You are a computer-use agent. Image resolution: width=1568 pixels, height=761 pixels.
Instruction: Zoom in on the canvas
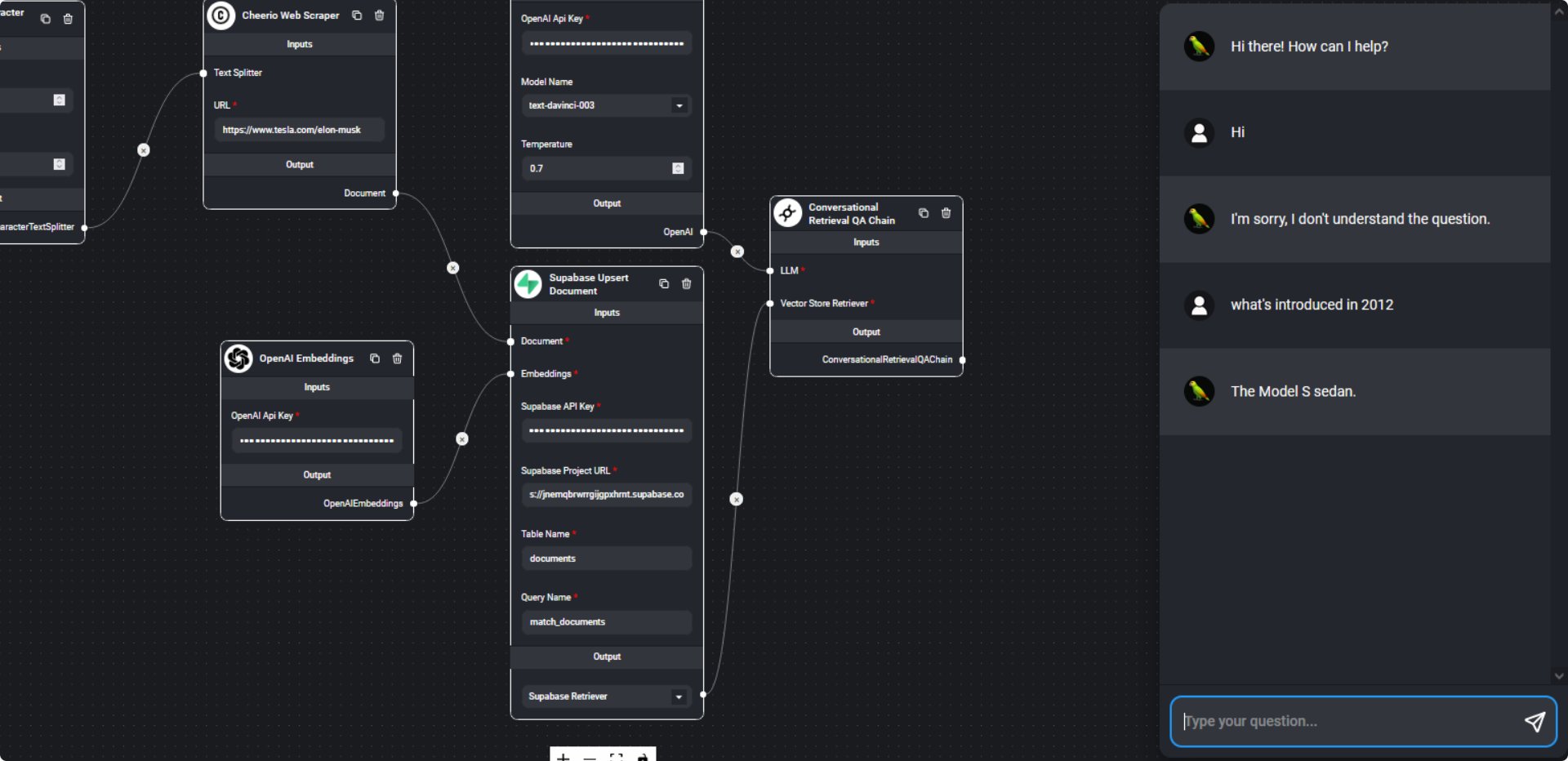pyautogui.click(x=563, y=756)
